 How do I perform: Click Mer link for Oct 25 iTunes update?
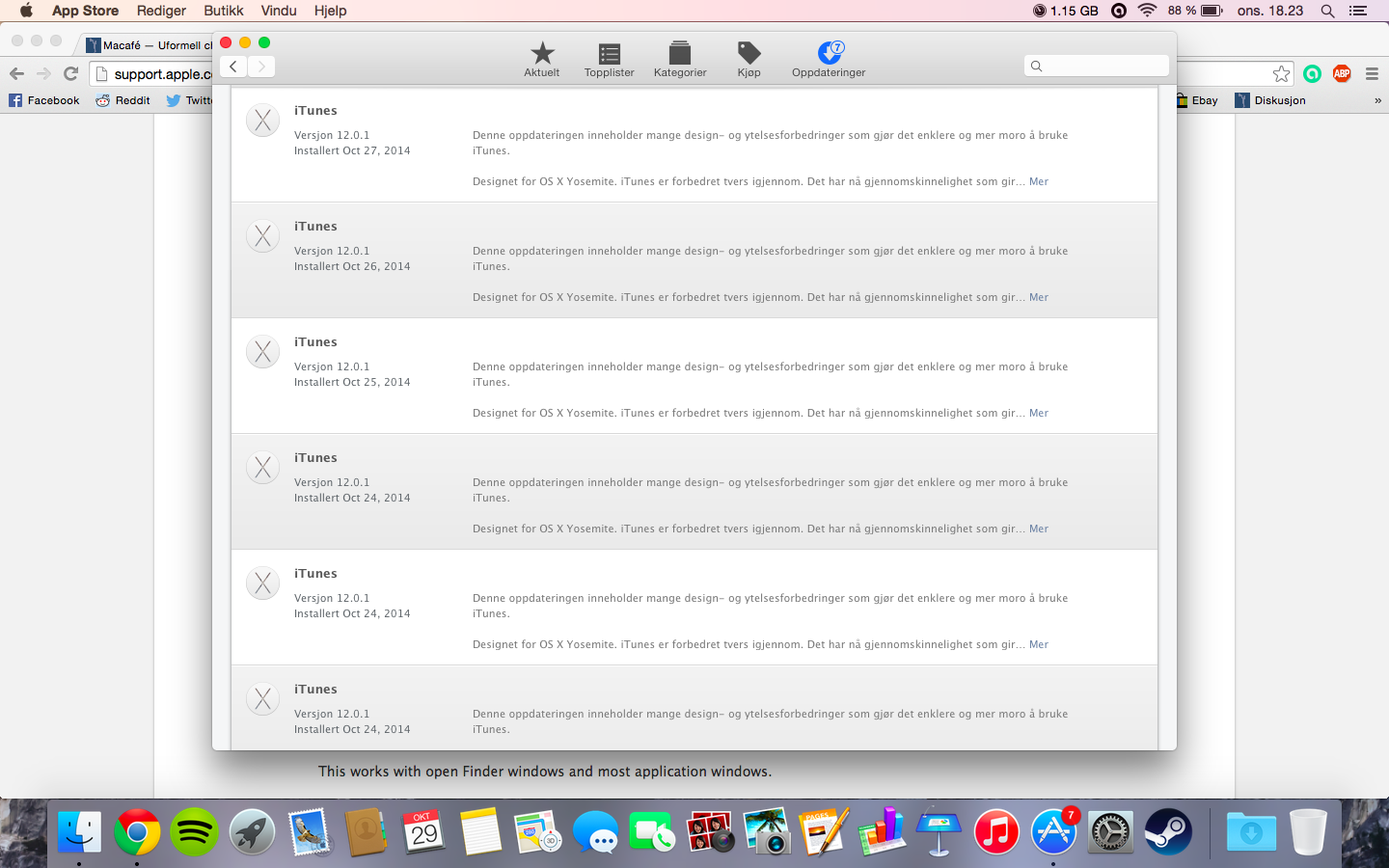[1039, 413]
